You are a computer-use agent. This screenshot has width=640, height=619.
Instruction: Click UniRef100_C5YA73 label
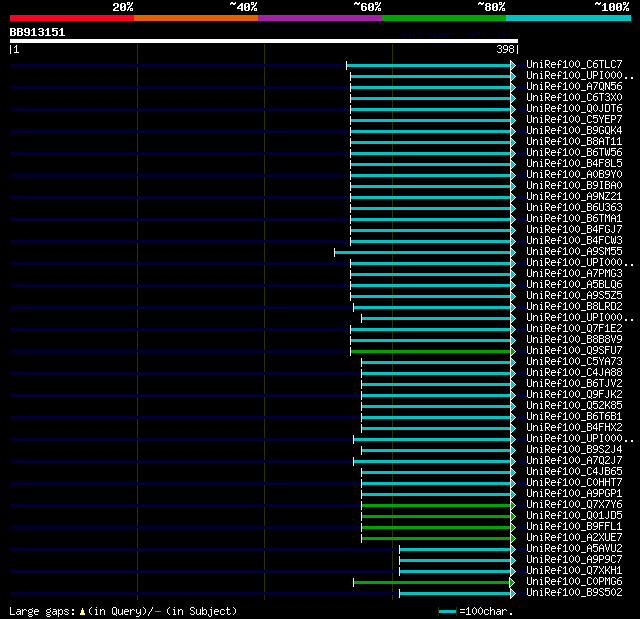574,362
